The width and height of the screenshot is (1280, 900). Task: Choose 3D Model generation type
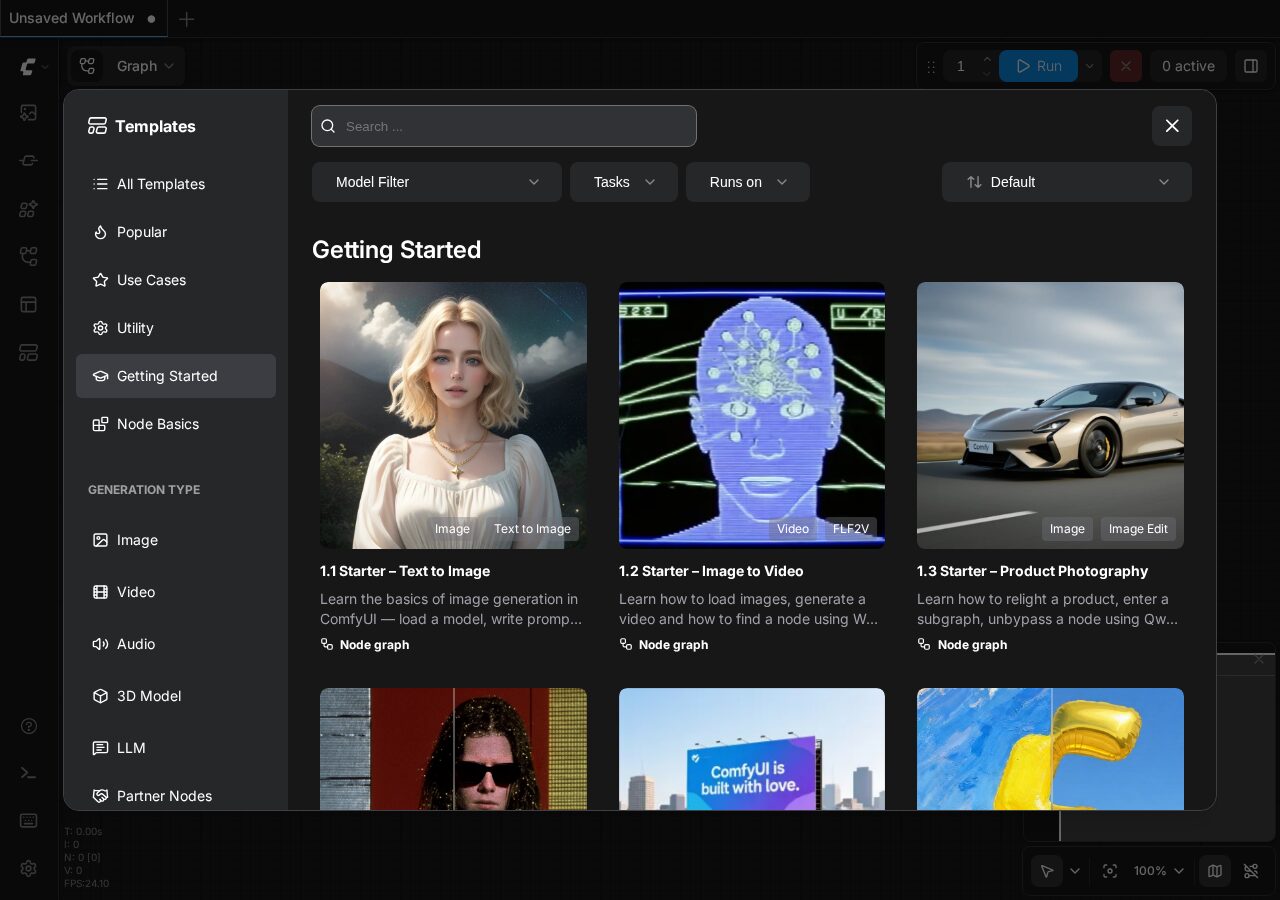pos(176,696)
